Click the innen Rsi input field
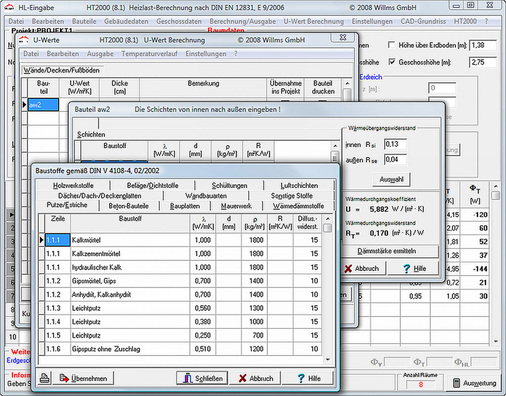This screenshot has width=506, height=396. [x=395, y=144]
